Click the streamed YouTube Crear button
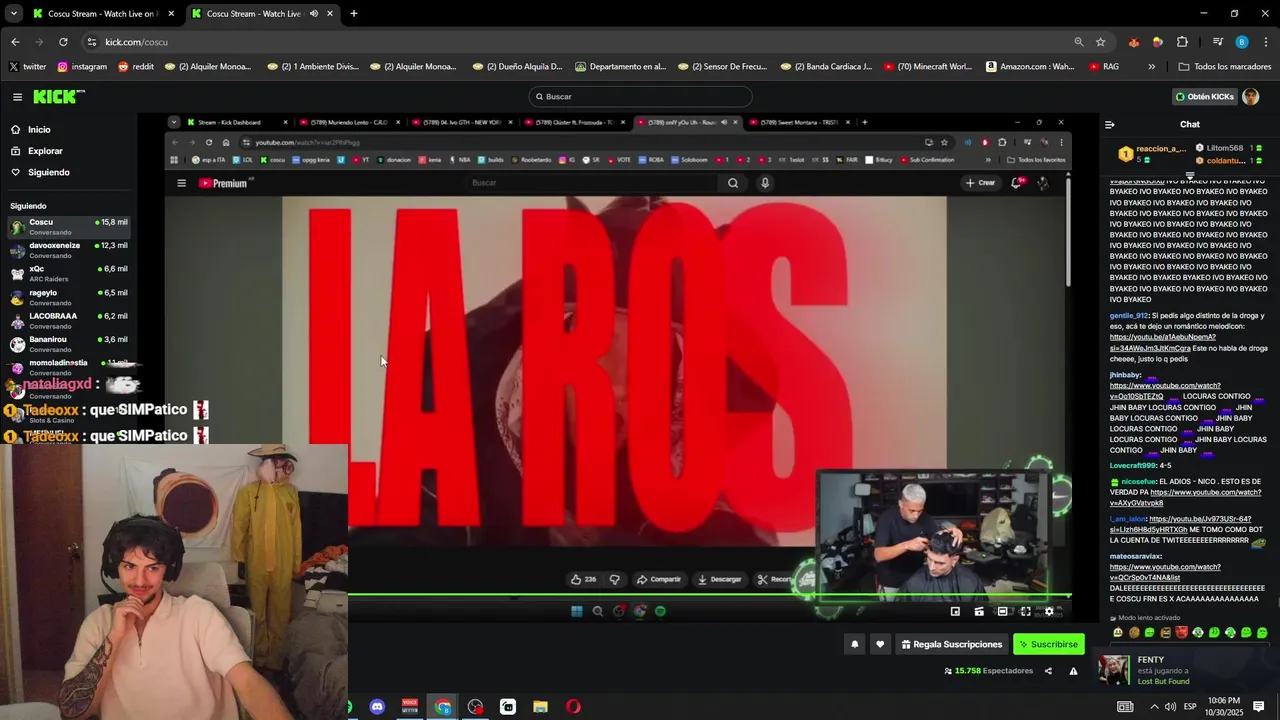Screen dimensions: 1280x720 (x=980, y=183)
